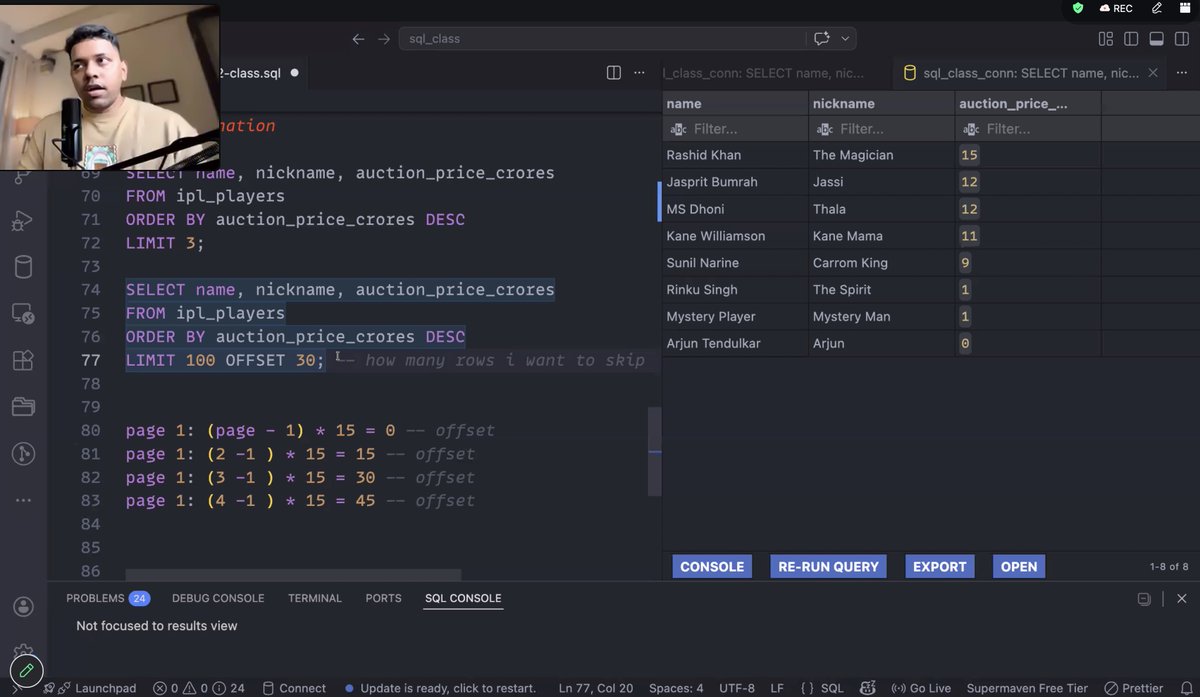
Task: Click EXPORT to save query results
Action: click(x=939, y=566)
